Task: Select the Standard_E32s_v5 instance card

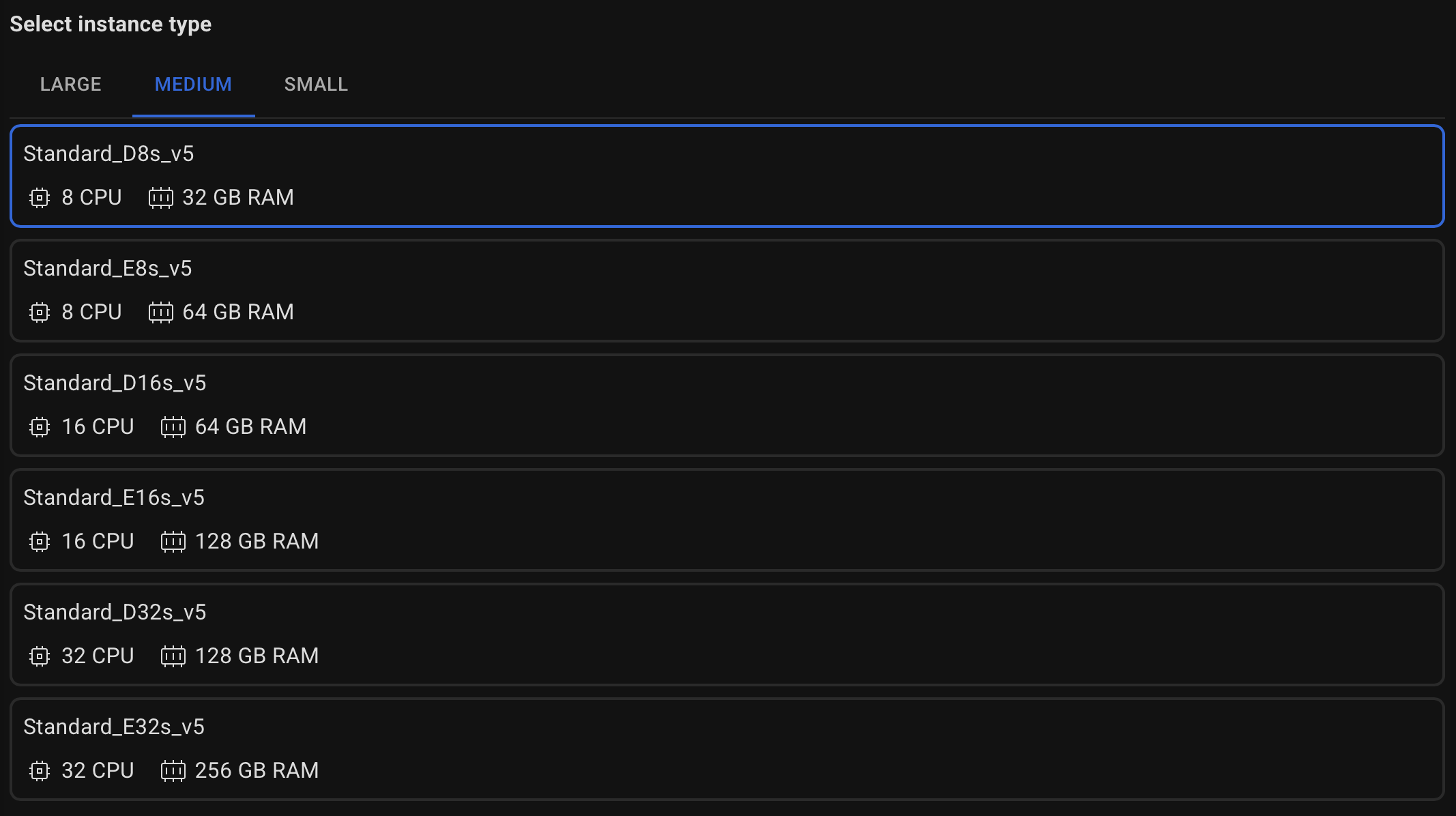Action: click(x=727, y=749)
